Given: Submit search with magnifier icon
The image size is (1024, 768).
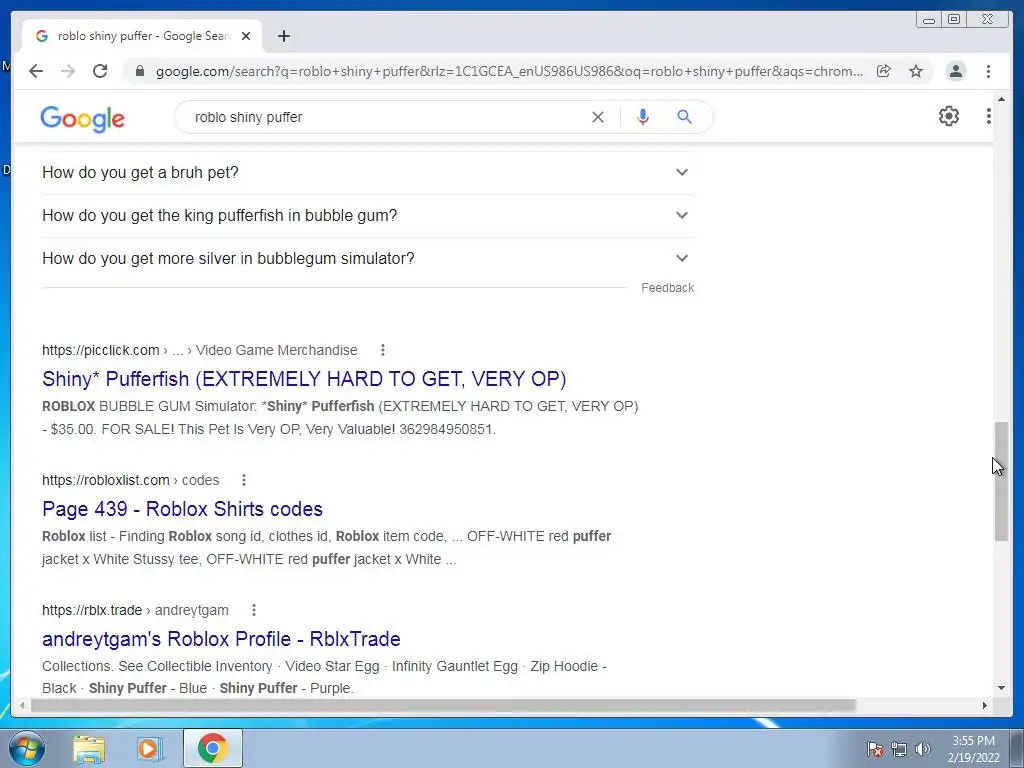Looking at the screenshot, I should pos(684,117).
